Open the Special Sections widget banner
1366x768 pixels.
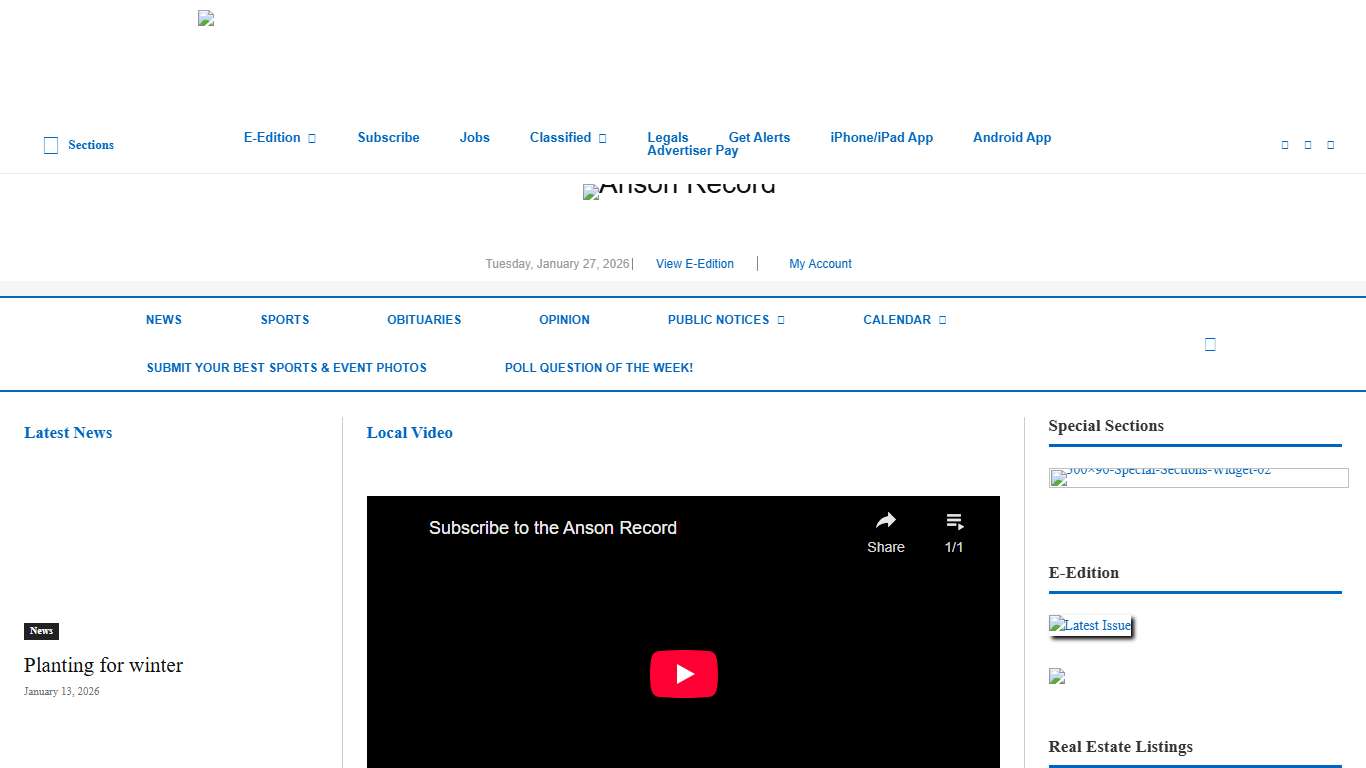point(1198,477)
